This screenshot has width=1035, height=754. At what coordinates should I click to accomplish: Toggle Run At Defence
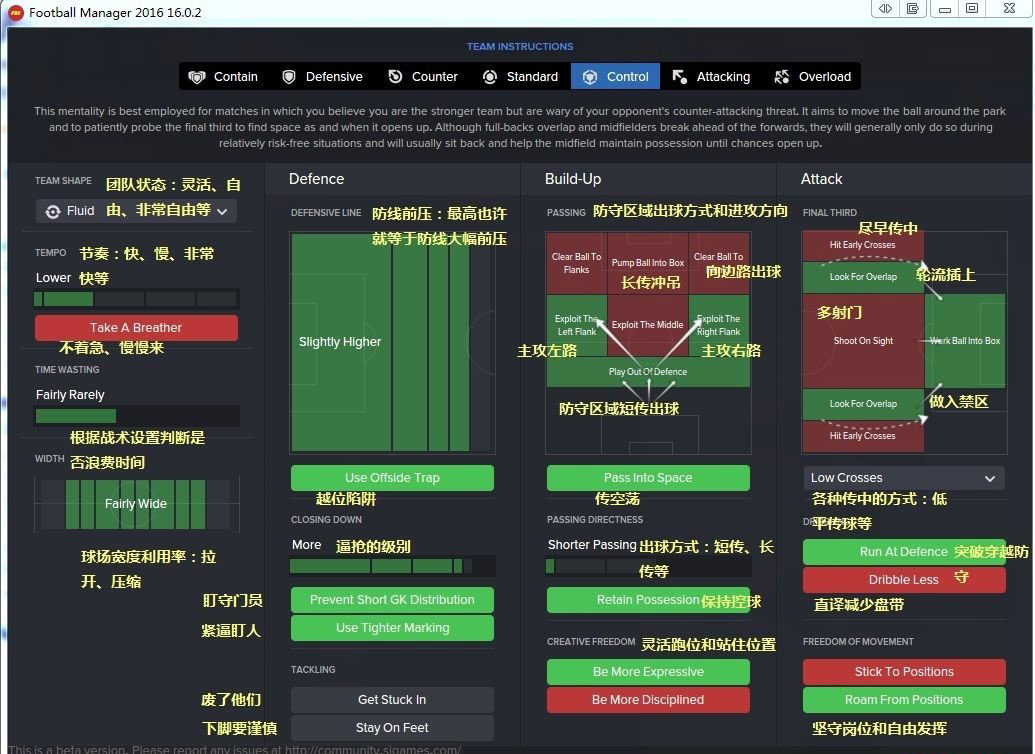point(904,551)
